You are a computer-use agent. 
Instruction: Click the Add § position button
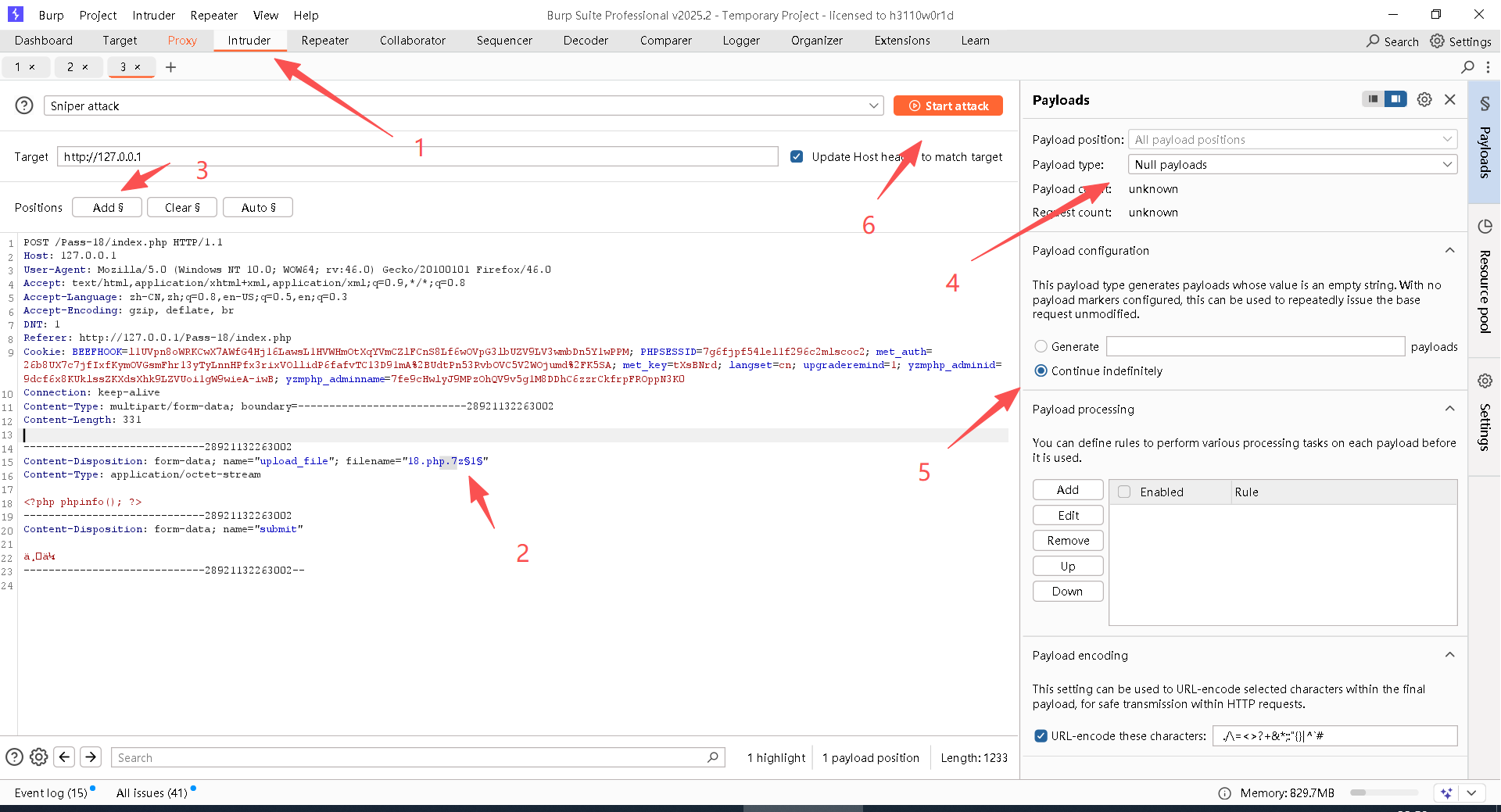point(108,207)
